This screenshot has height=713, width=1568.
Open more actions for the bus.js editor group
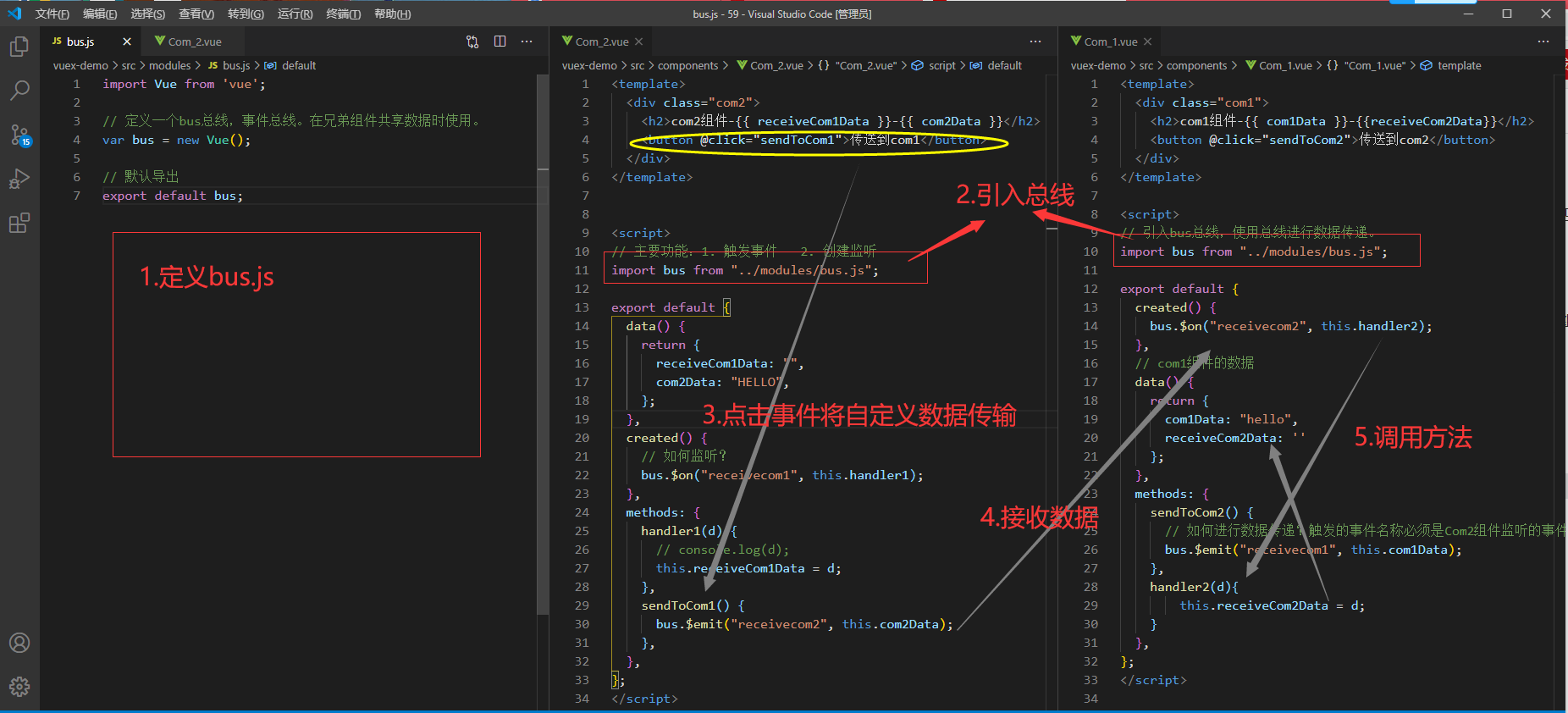[x=527, y=41]
